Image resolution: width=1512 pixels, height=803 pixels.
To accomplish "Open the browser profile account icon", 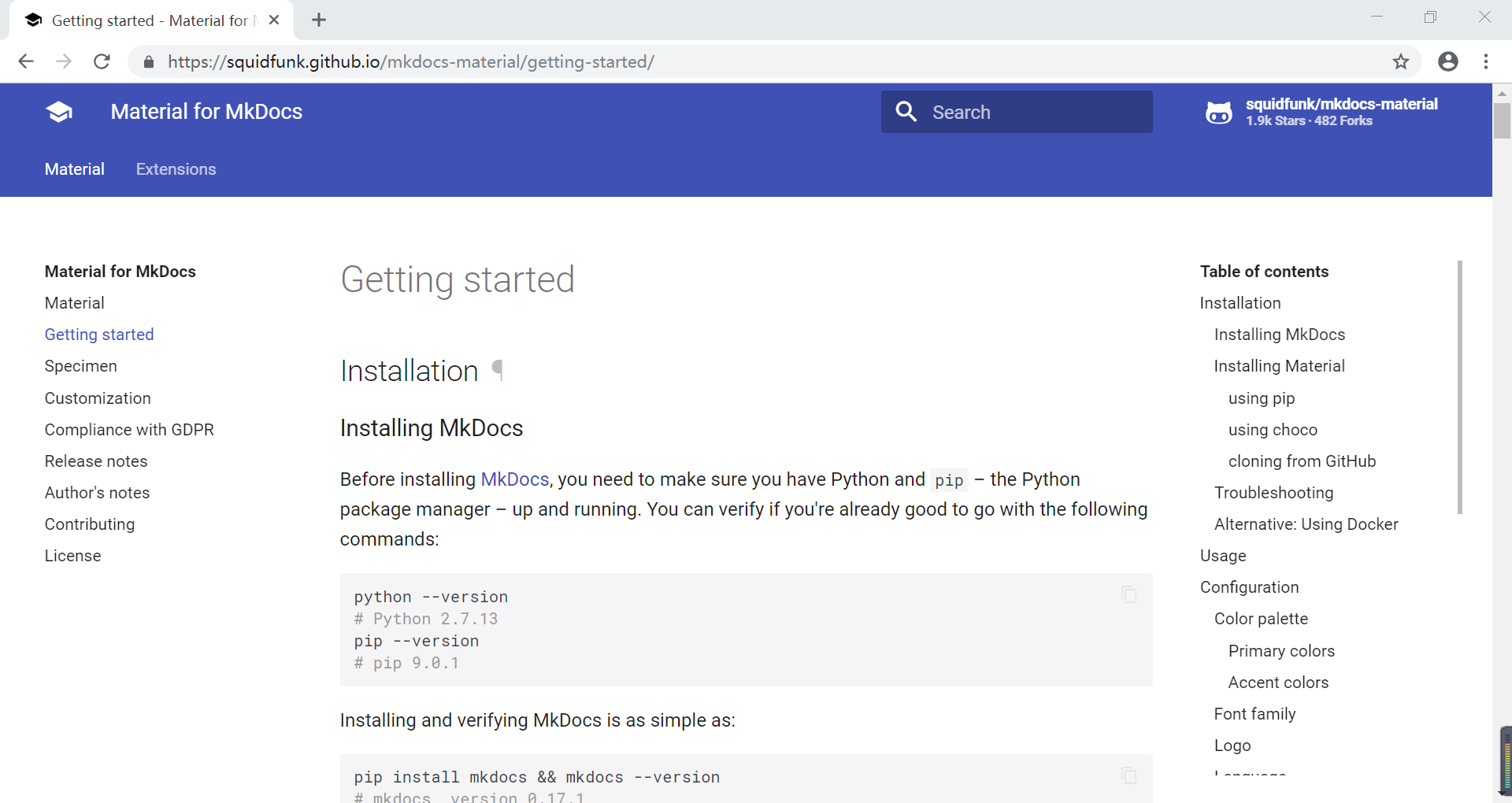I will tap(1448, 61).
